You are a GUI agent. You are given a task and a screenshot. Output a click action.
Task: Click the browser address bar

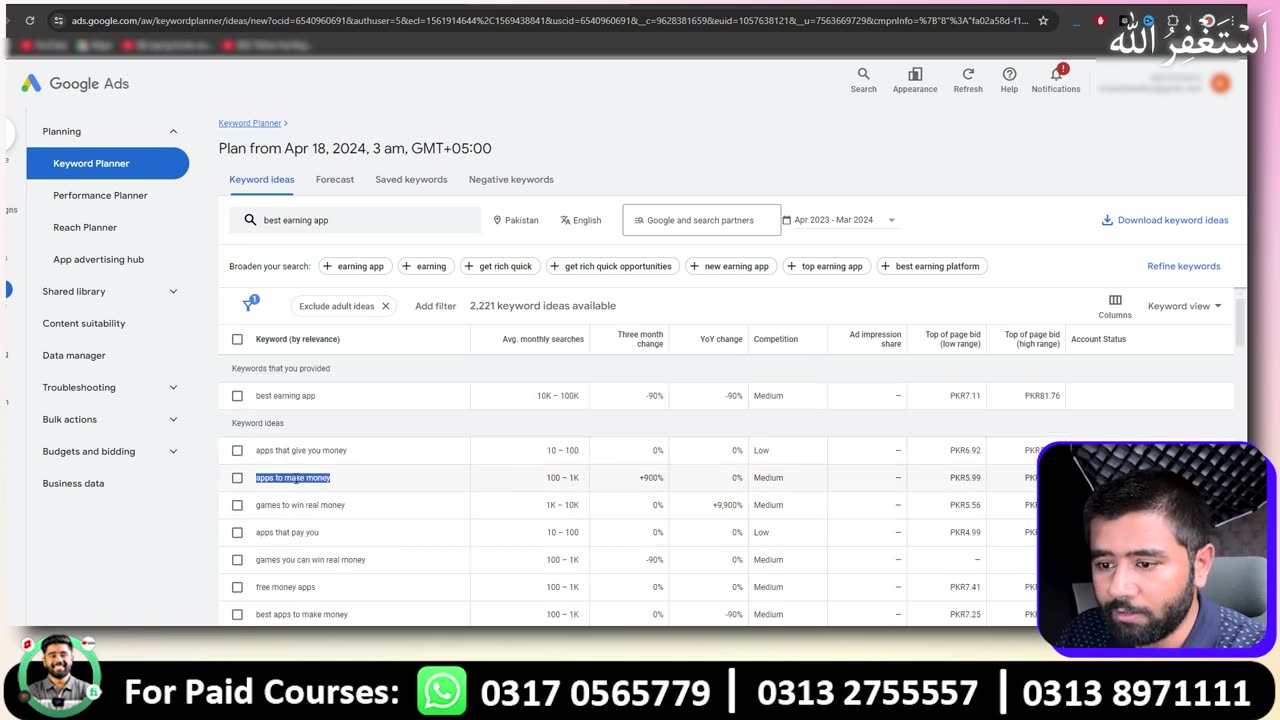pos(550,20)
